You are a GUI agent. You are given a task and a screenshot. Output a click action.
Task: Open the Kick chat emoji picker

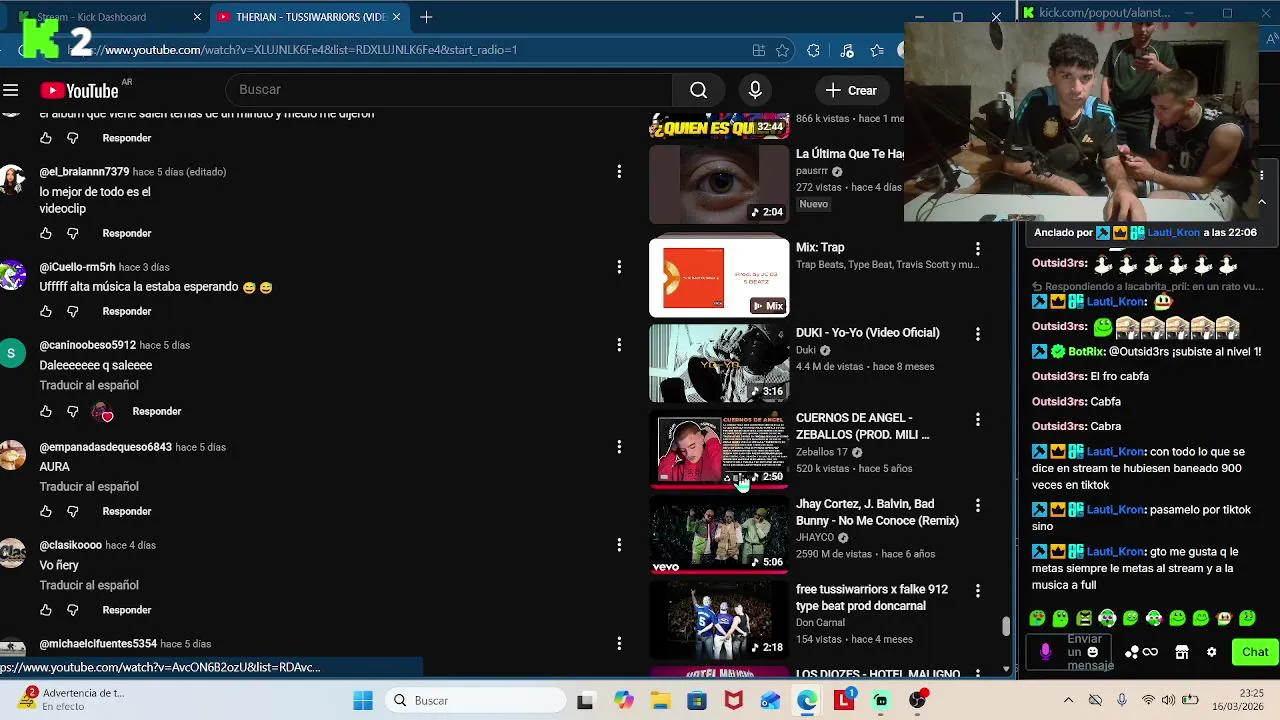tap(1092, 652)
